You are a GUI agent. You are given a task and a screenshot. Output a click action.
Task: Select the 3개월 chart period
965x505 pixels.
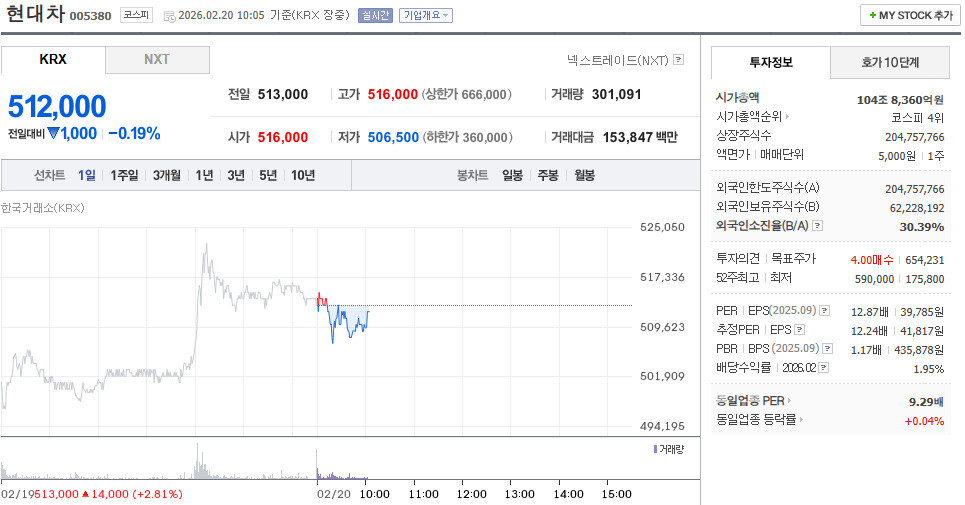[167, 175]
